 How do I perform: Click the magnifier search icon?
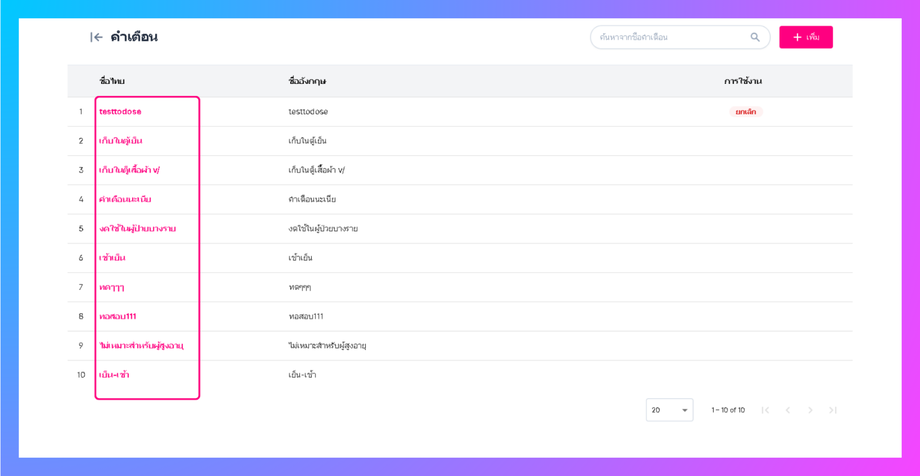[x=755, y=37]
